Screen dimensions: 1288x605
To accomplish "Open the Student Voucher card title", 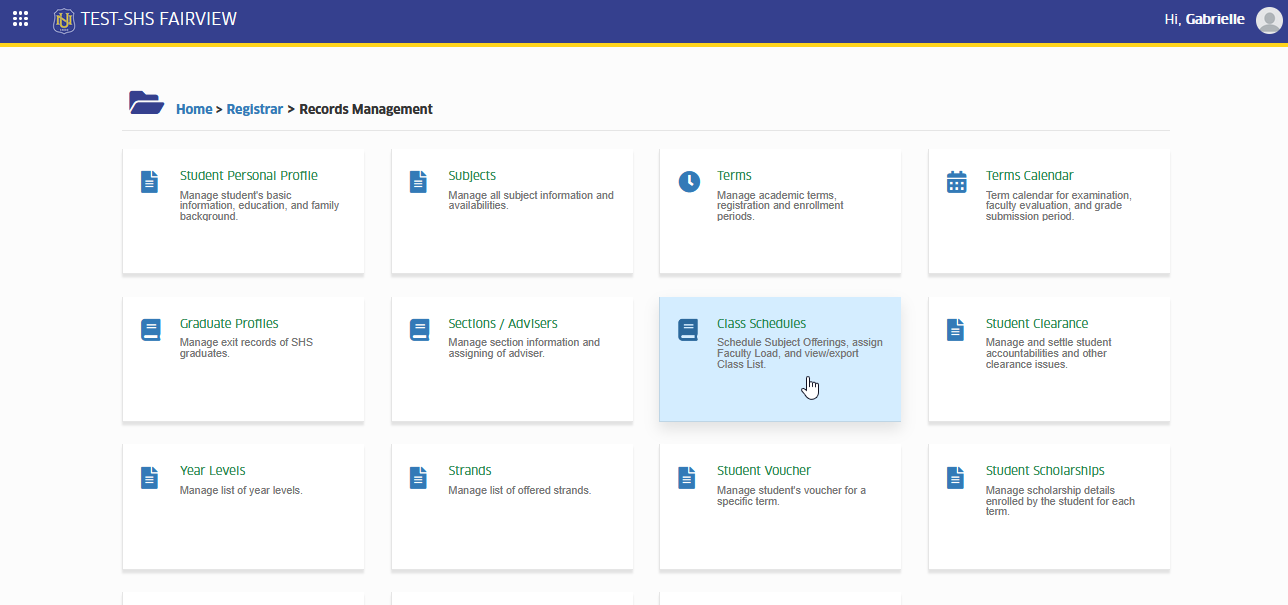I will [x=764, y=471].
